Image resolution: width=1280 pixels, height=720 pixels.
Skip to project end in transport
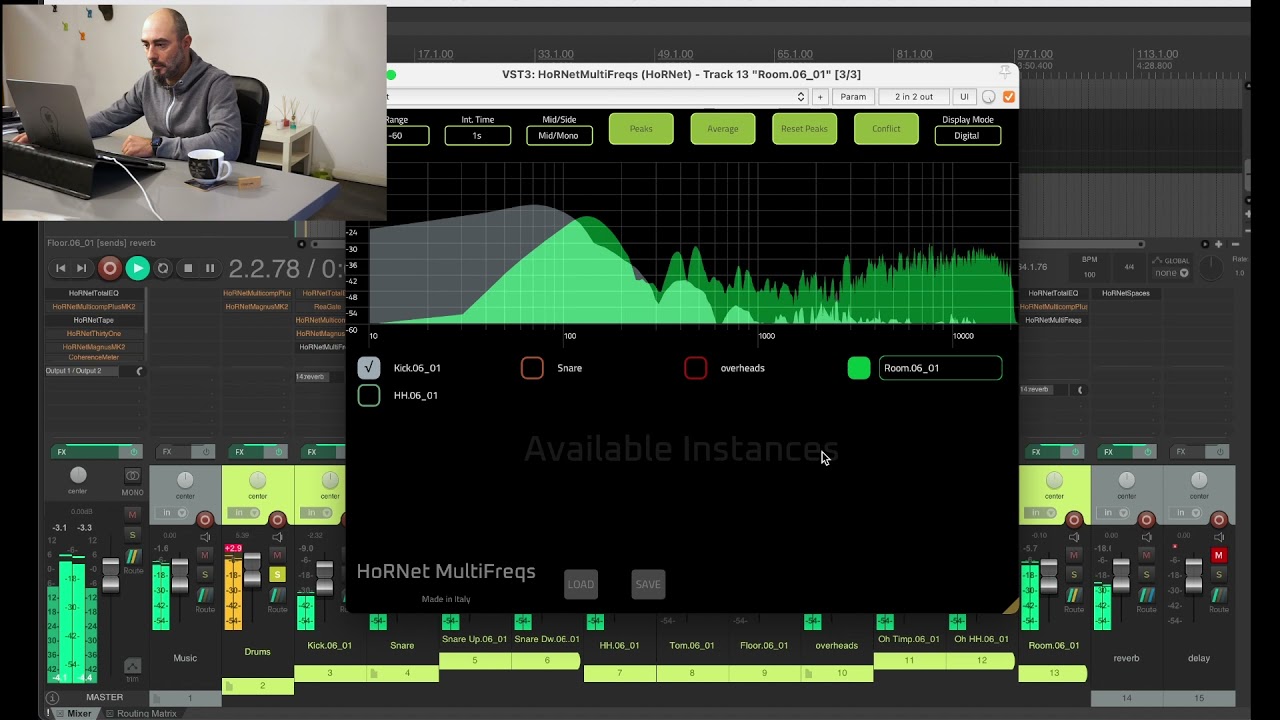pyautogui.click(x=82, y=268)
